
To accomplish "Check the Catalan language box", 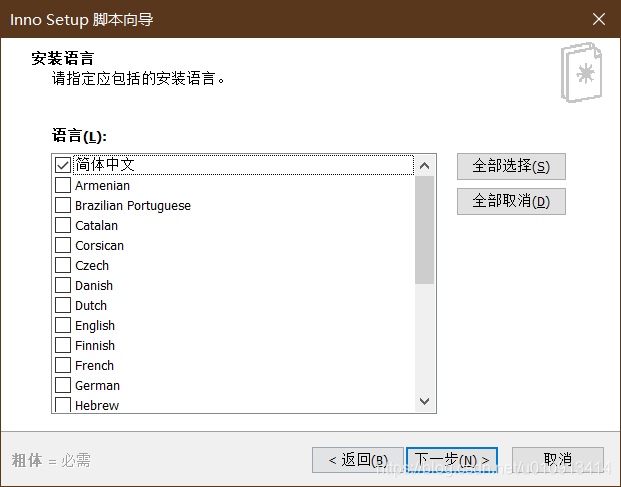I will (63, 225).
